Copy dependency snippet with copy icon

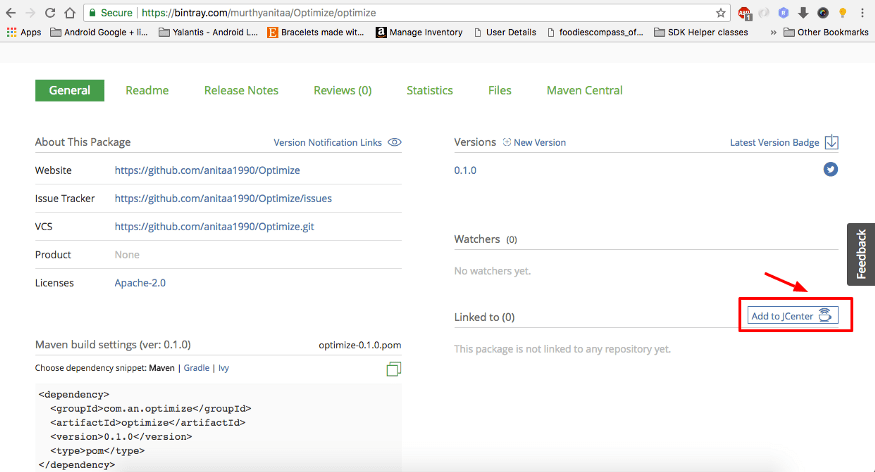pyautogui.click(x=393, y=369)
